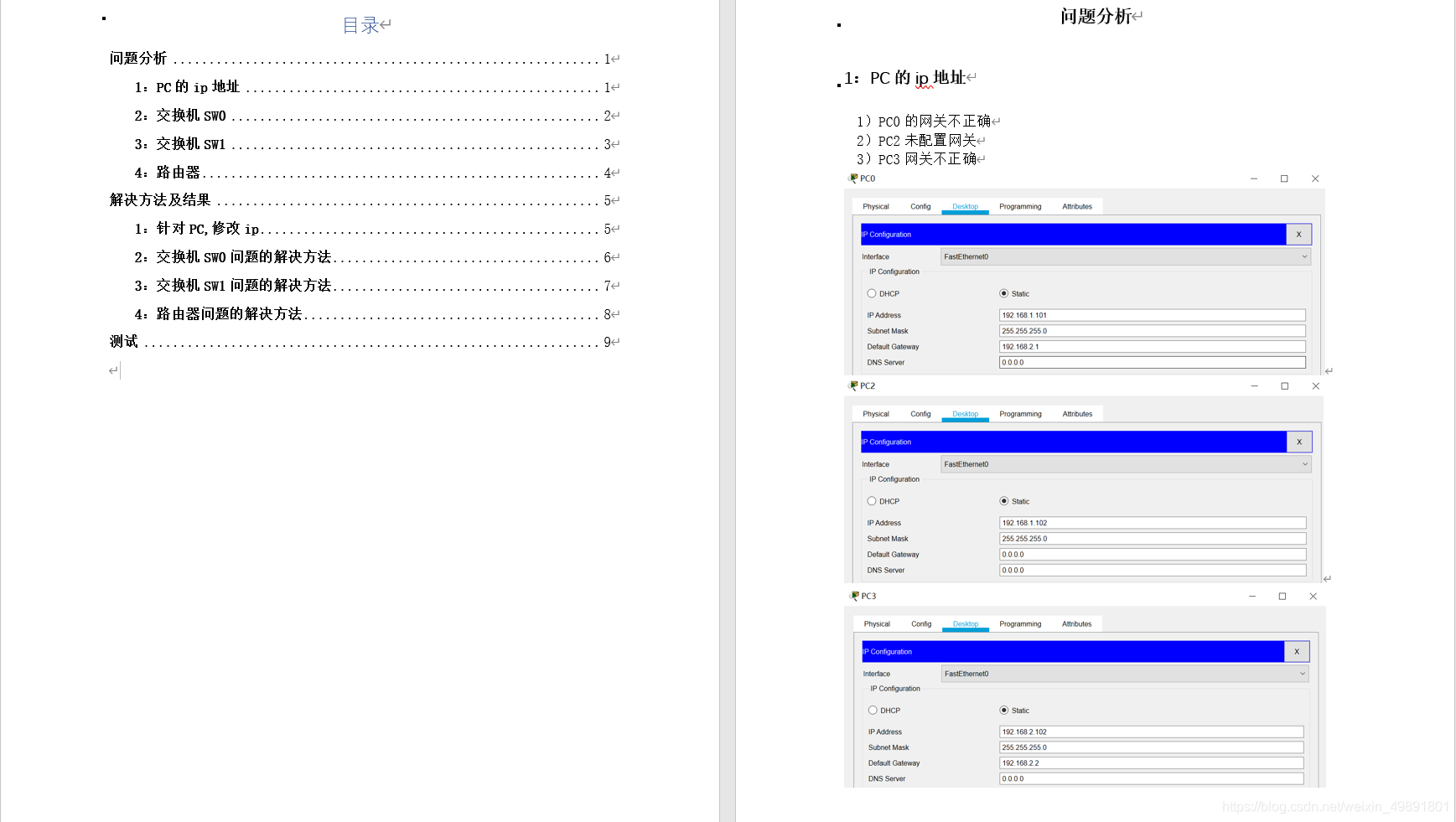
Task: Open '1: 针对 PC,修改 ip' contents entry
Action: click(x=373, y=229)
